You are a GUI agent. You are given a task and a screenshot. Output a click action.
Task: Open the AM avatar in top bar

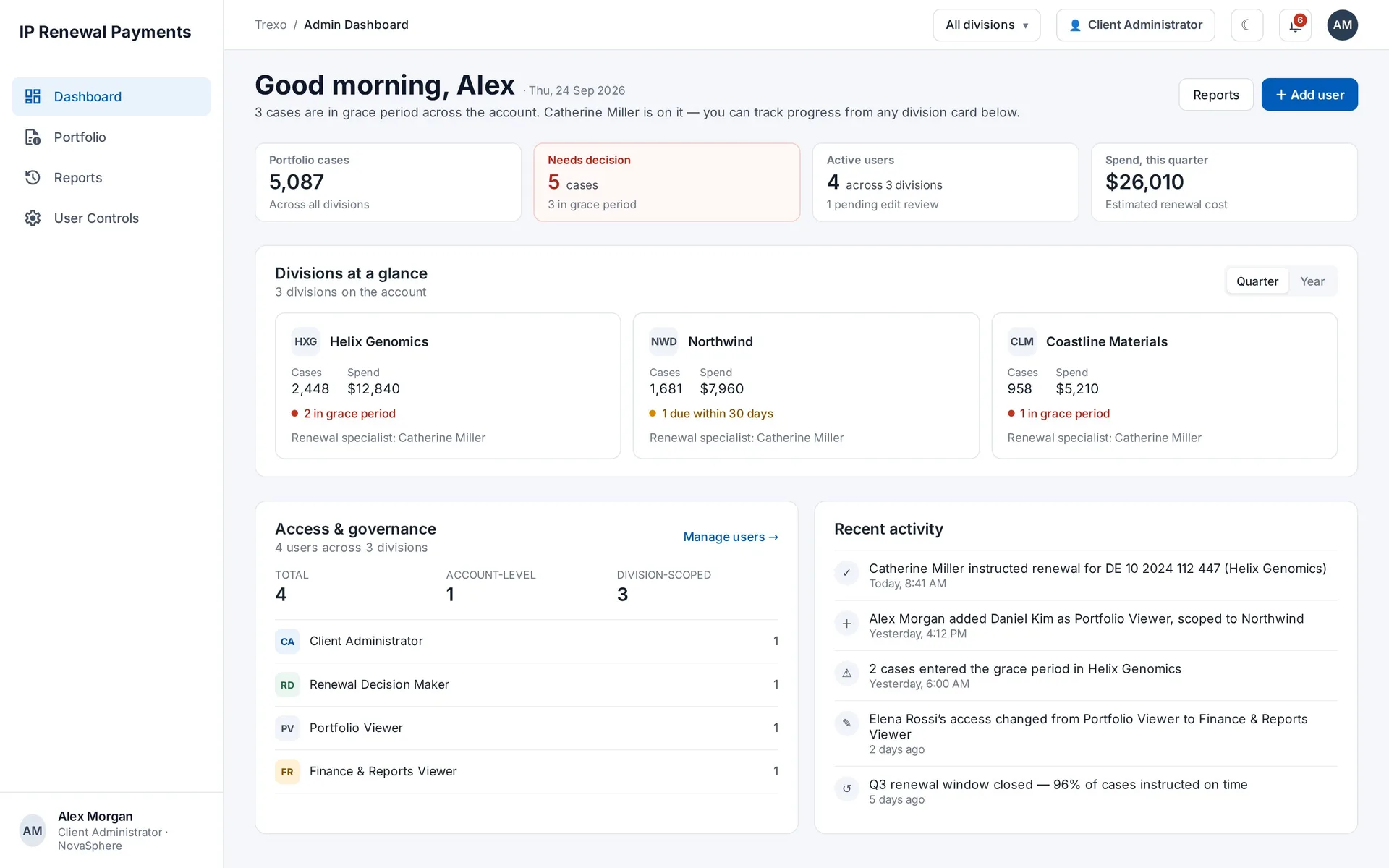(x=1342, y=25)
